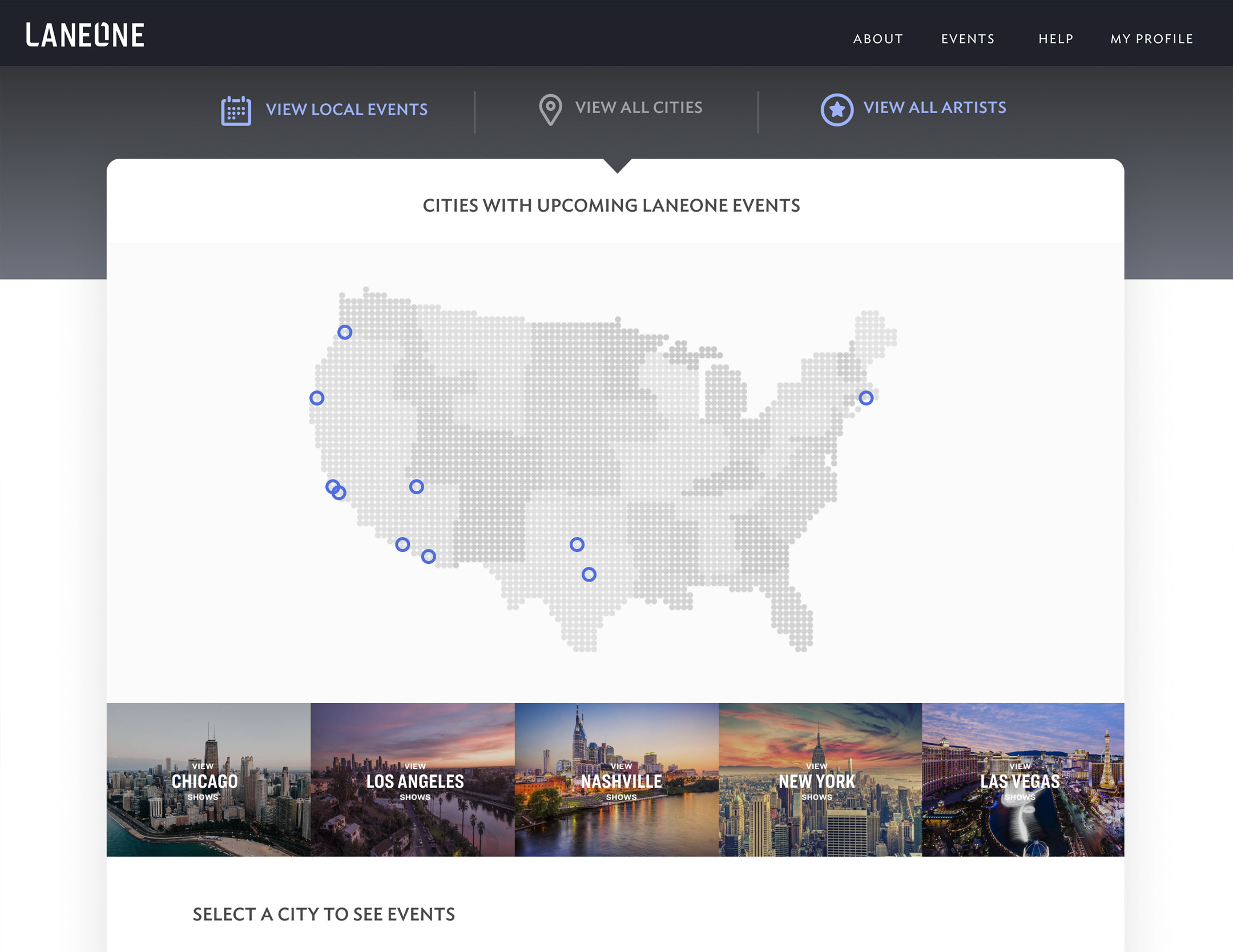Switch to View All Artists tab
Viewport: 1233px width, 952px height.
click(934, 107)
